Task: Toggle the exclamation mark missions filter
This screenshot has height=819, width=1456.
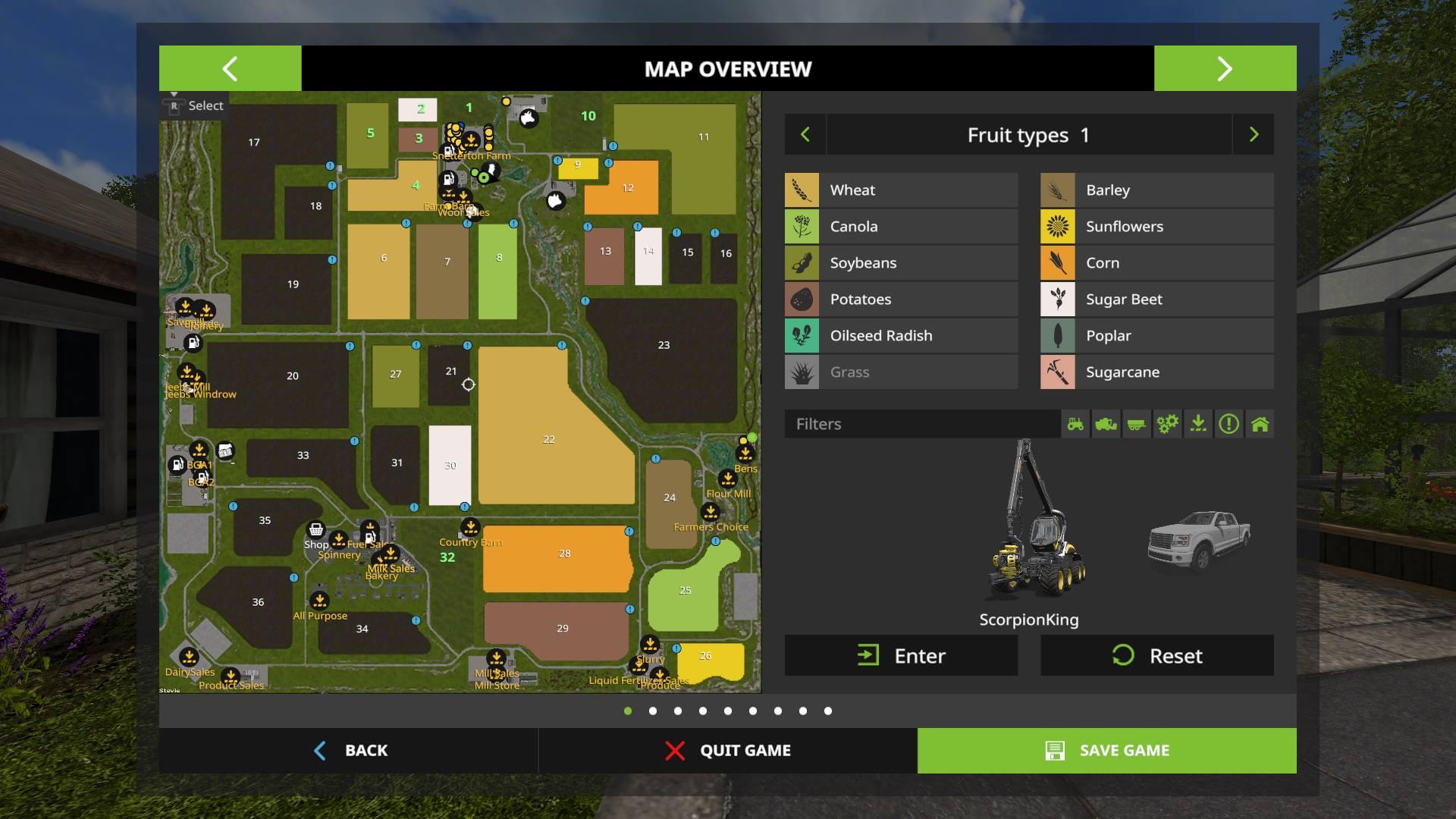Action: pos(1228,424)
